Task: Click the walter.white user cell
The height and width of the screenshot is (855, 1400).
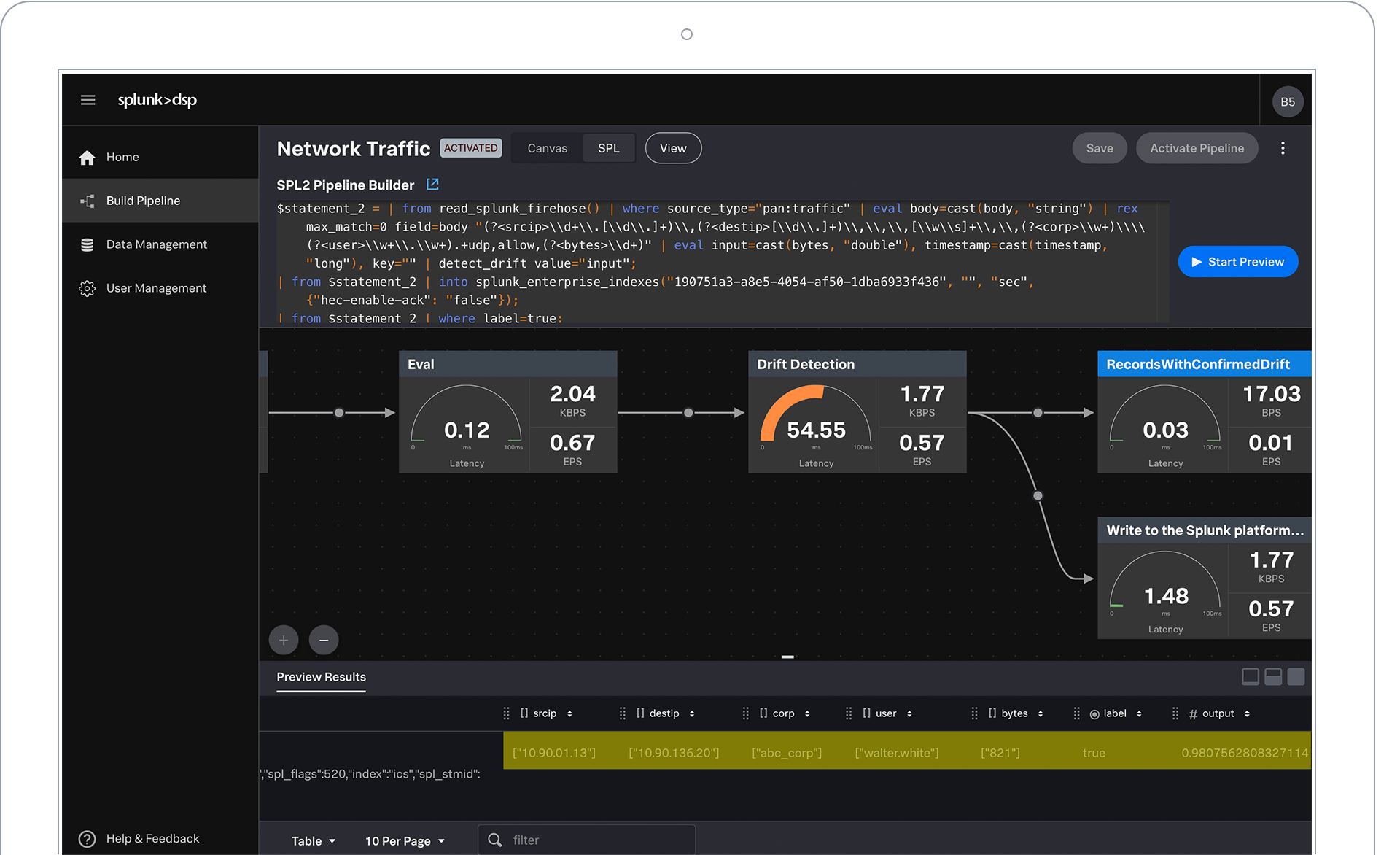Action: (897, 752)
